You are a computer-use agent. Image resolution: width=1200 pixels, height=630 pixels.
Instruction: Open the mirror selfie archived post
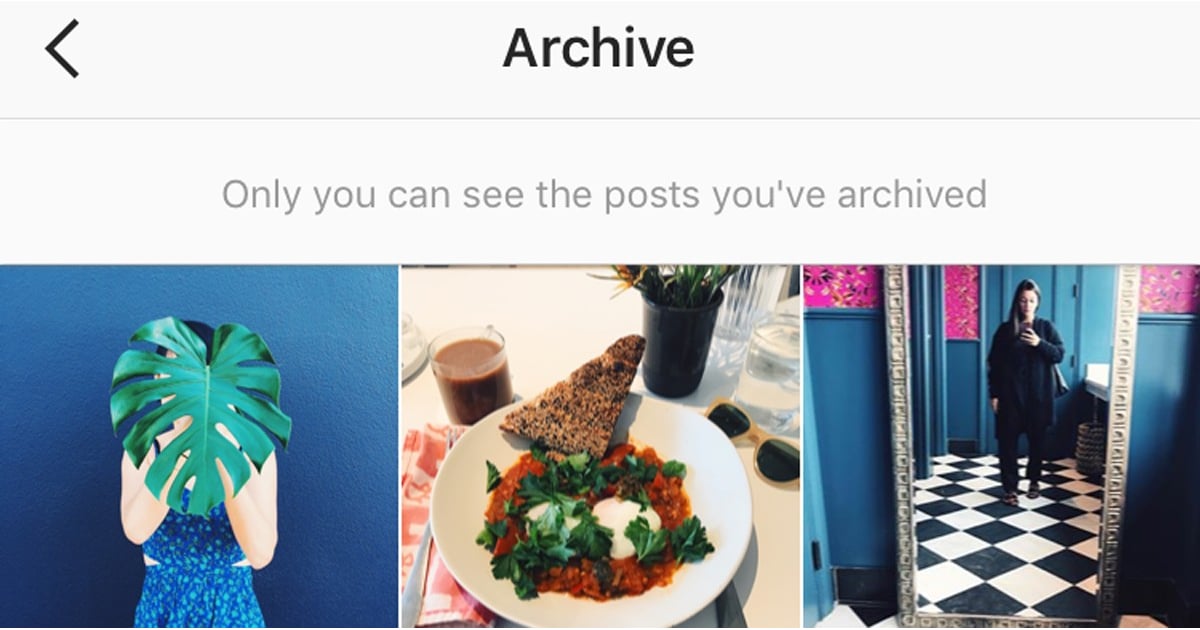click(x=1002, y=447)
